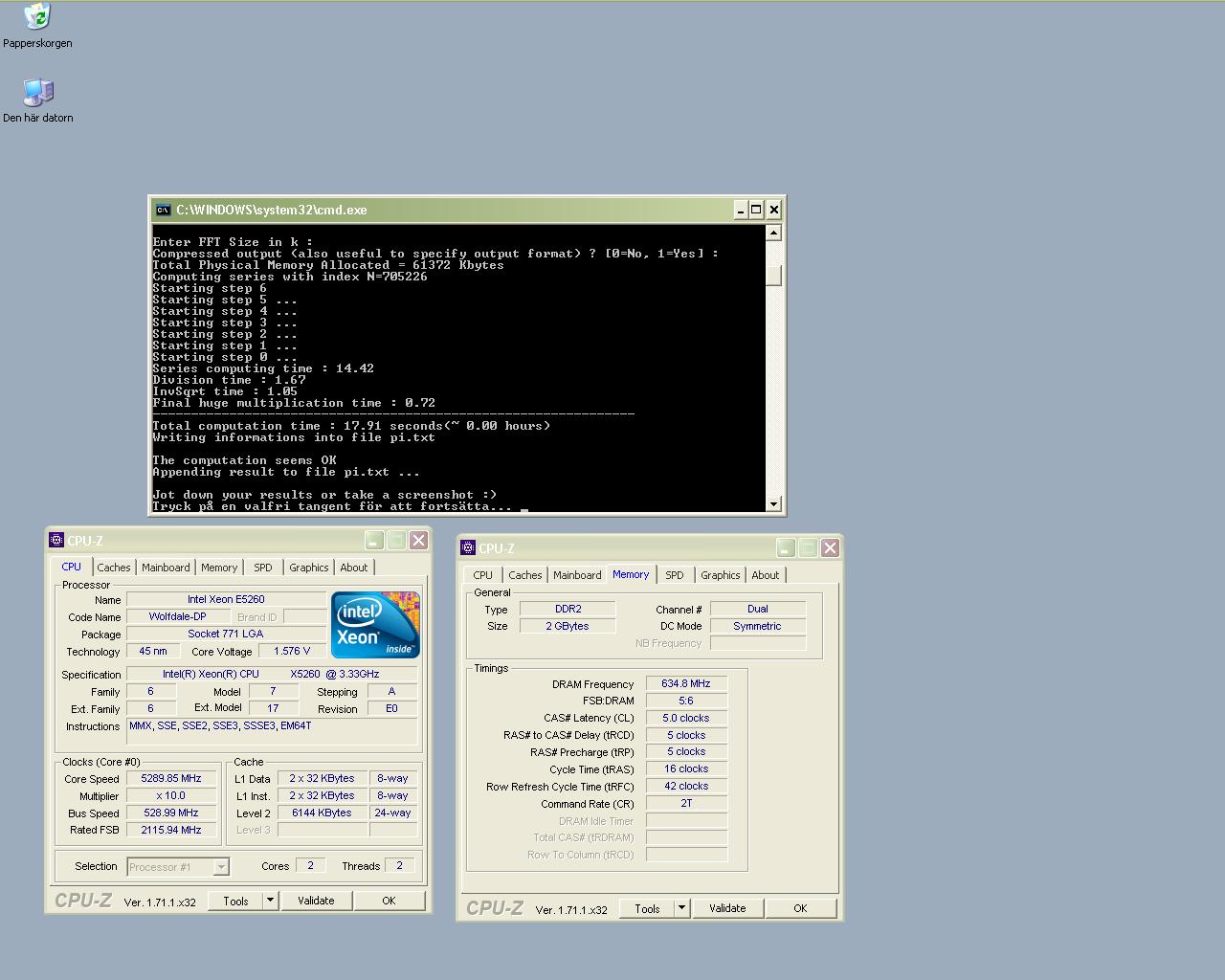Close the right CPU-Z Memory window

(x=830, y=548)
